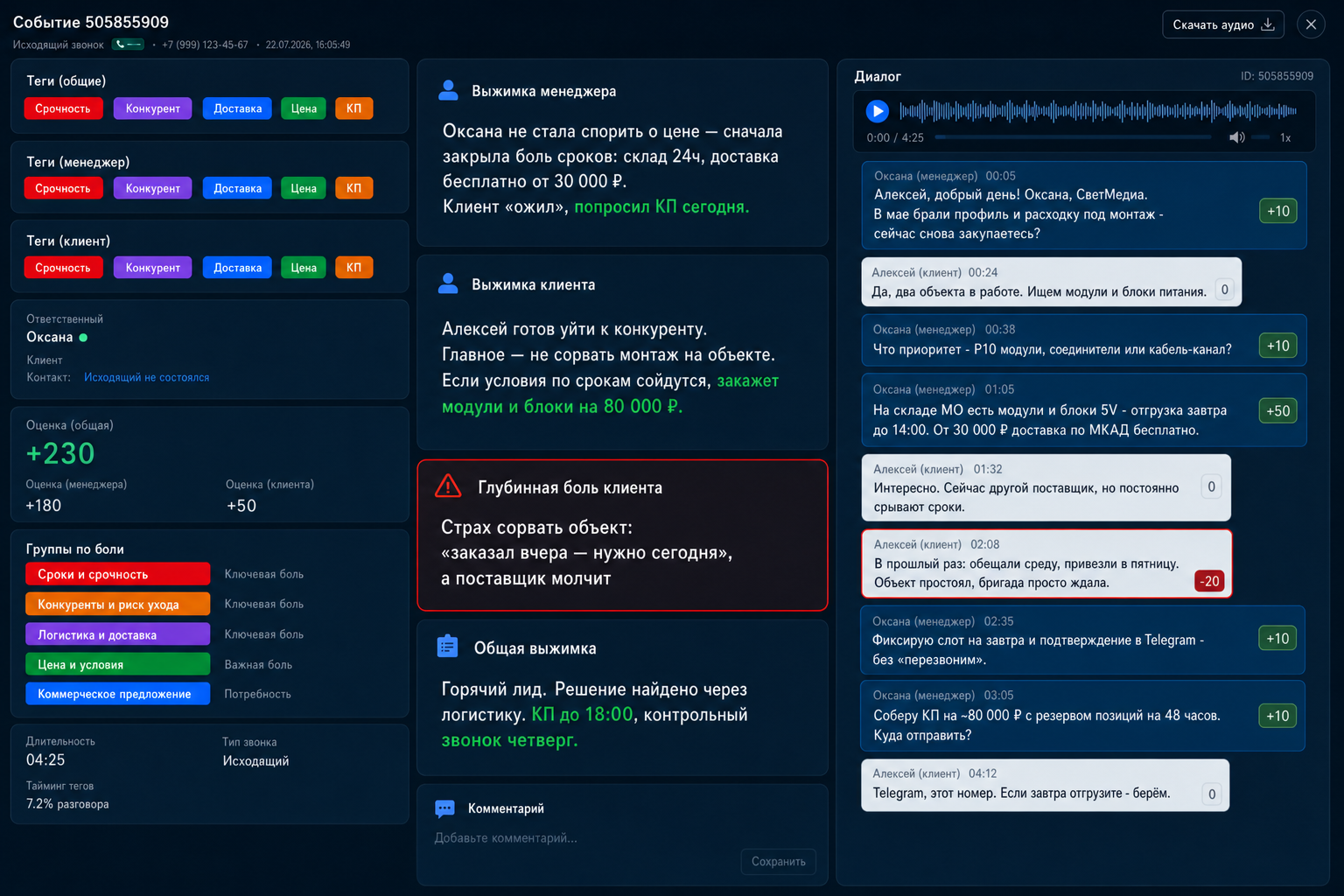Select the КП tag in client tags
Viewport: 1344px width, 896px height.
[353, 268]
